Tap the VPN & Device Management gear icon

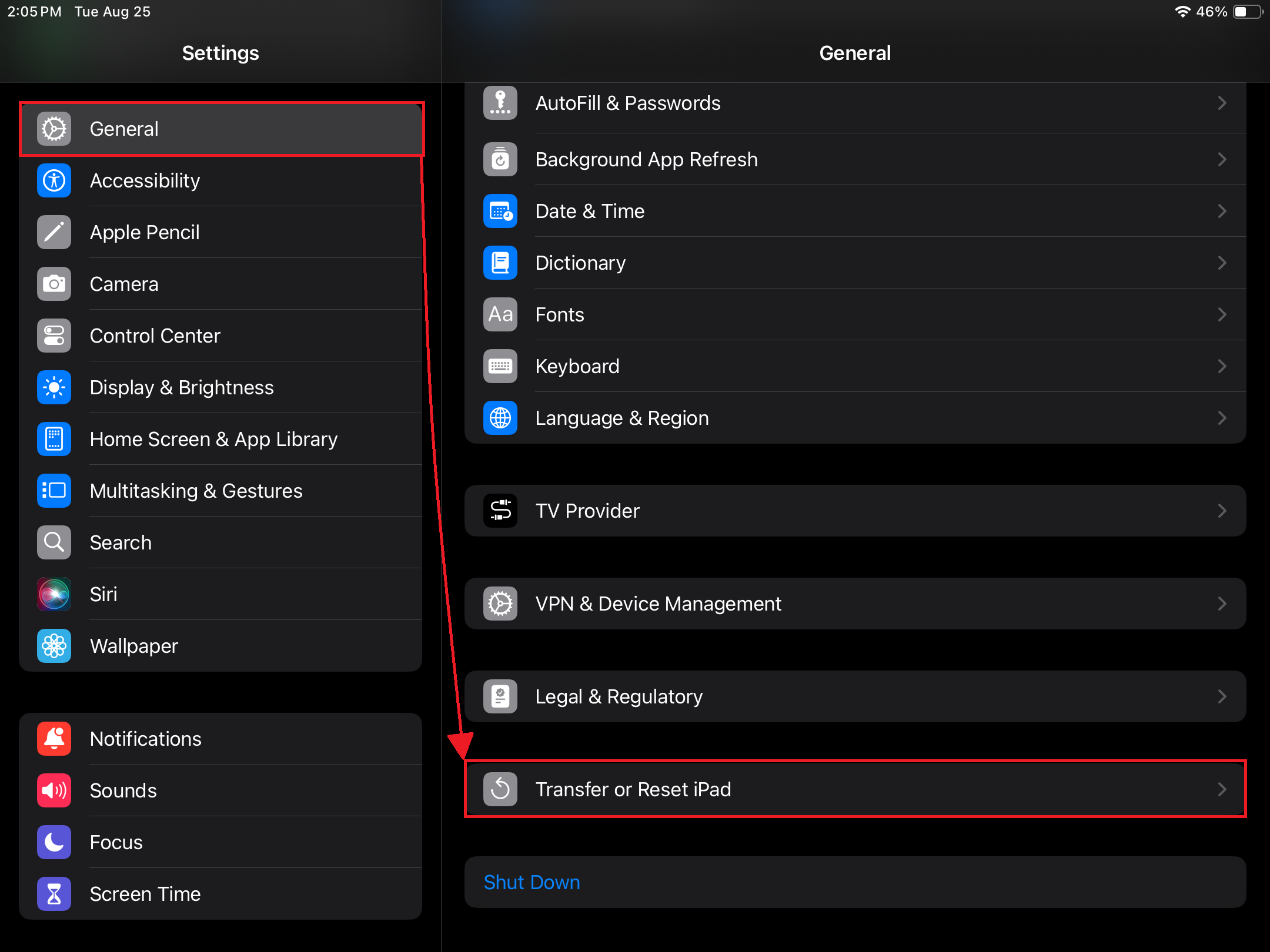[x=500, y=604]
